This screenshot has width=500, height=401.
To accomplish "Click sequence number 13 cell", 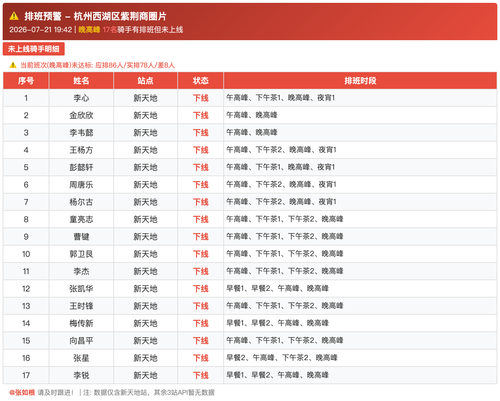I will click(26, 306).
